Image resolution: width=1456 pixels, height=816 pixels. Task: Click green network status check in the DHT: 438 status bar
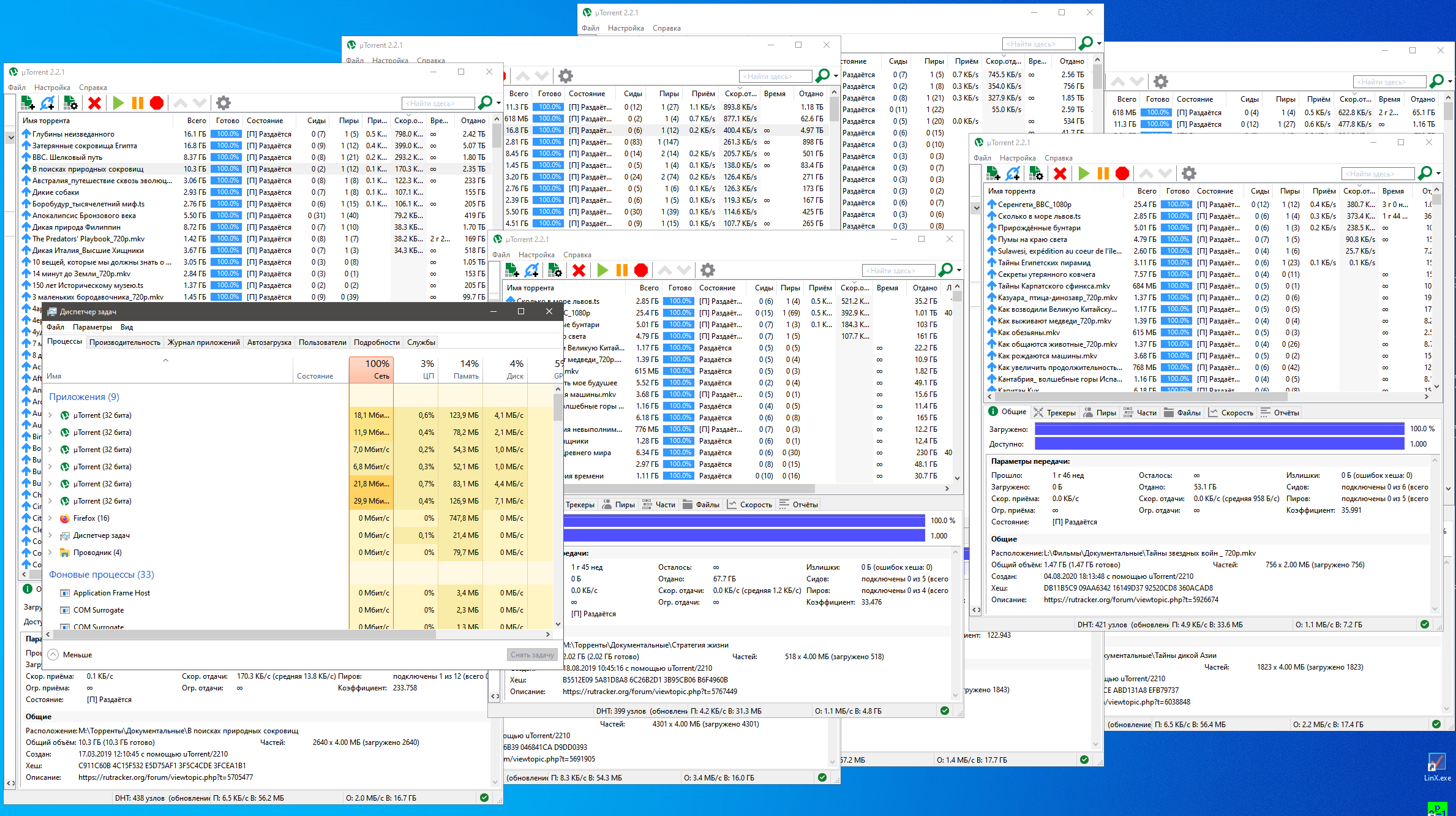[x=484, y=798]
